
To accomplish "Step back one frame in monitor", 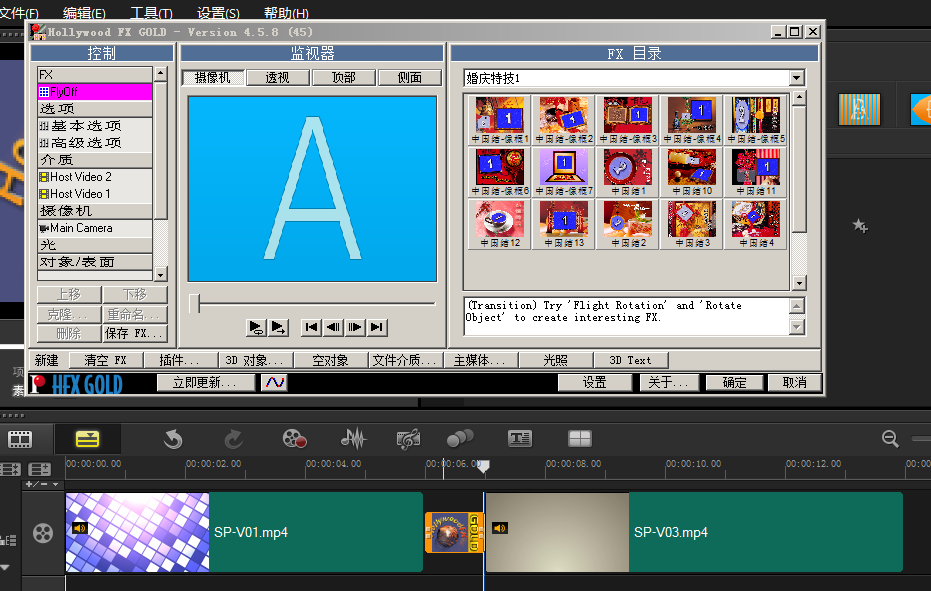I will (x=333, y=327).
